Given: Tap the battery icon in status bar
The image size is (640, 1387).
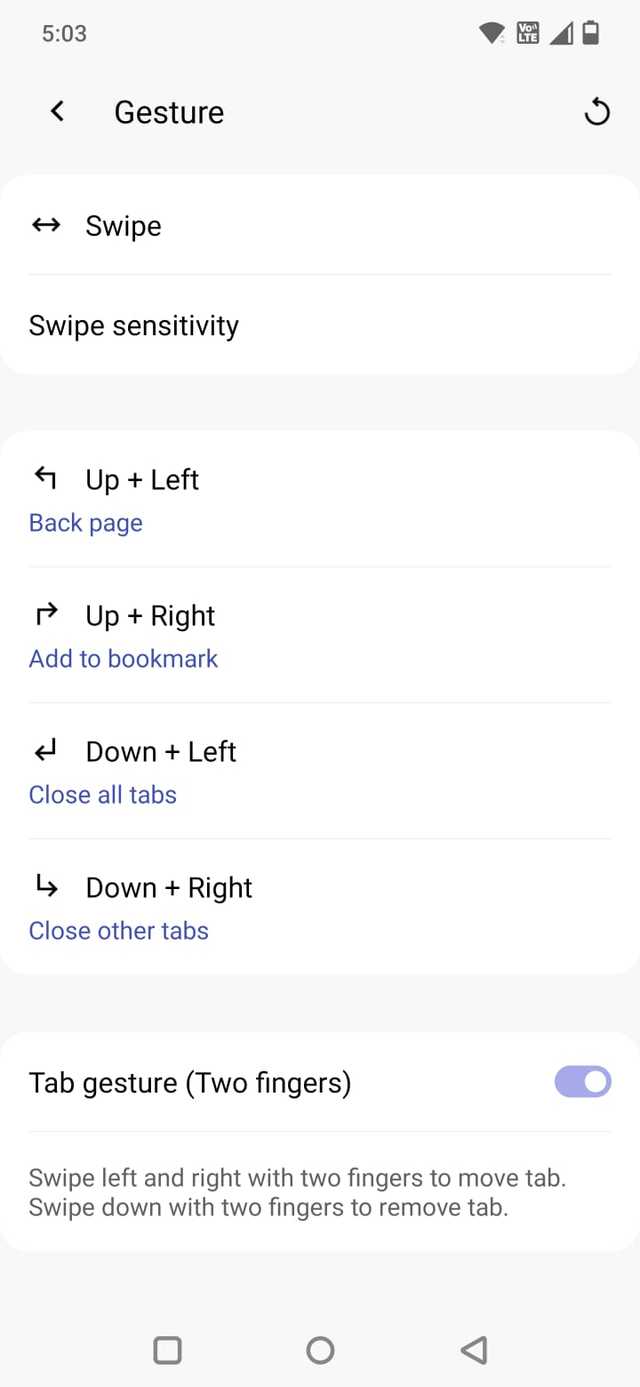Looking at the screenshot, I should [591, 33].
